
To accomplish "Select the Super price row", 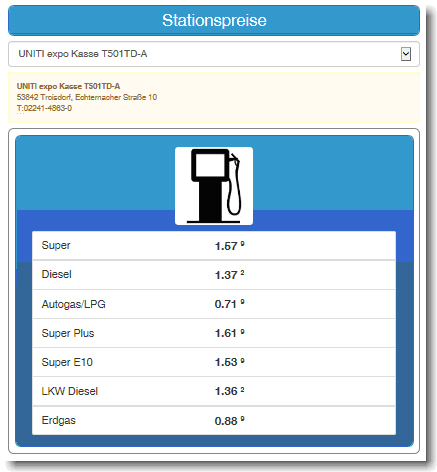I will tap(214, 246).
